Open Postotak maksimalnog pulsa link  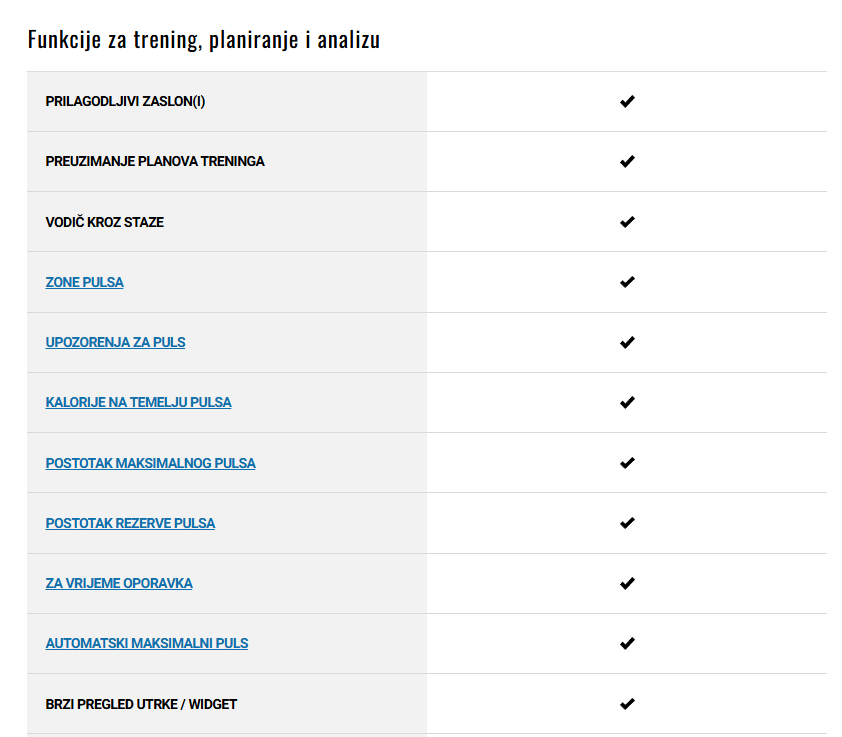150,463
